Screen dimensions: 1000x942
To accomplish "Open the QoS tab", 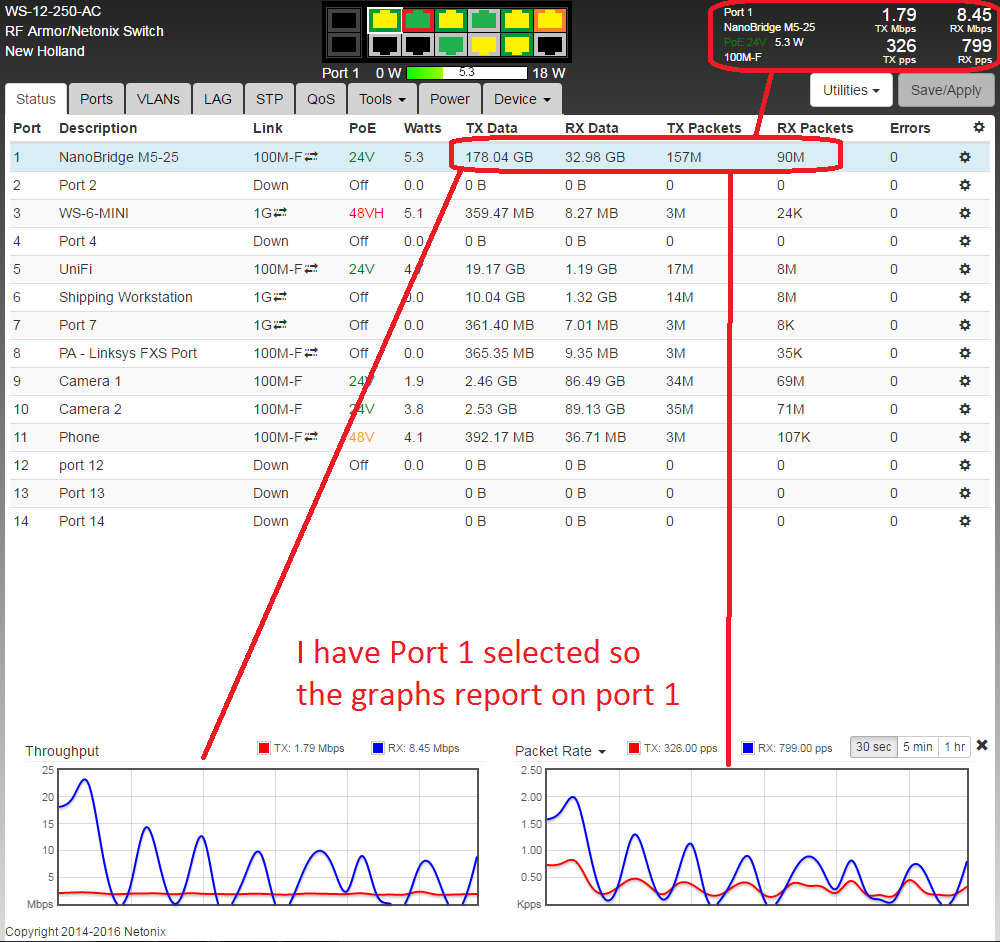I will 321,99.
